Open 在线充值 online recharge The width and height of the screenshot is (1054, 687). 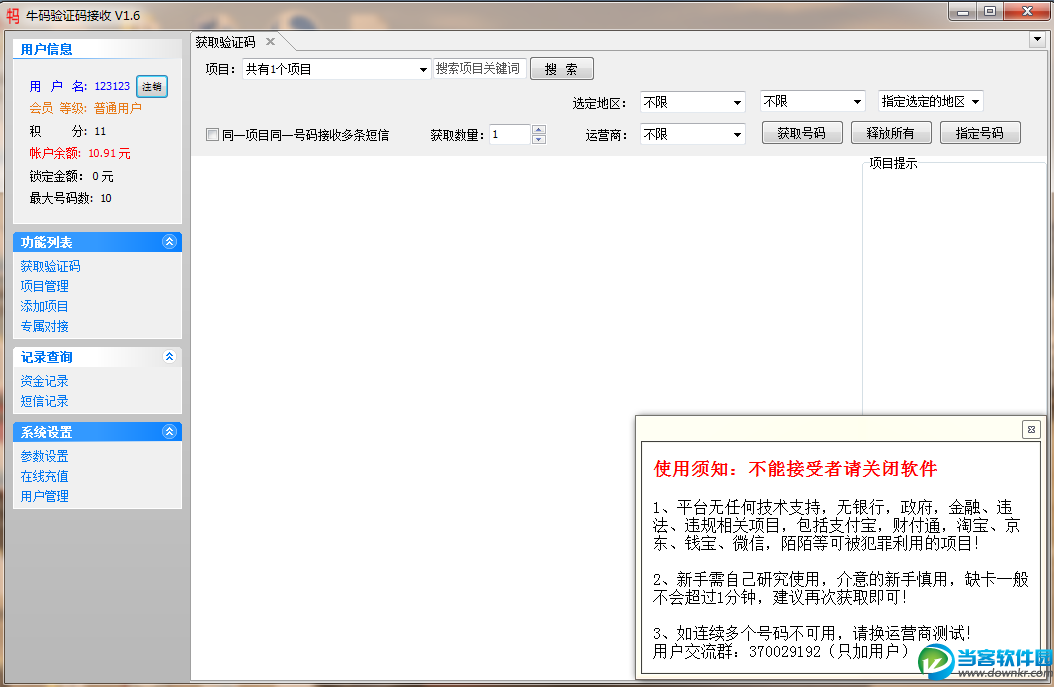[43, 475]
